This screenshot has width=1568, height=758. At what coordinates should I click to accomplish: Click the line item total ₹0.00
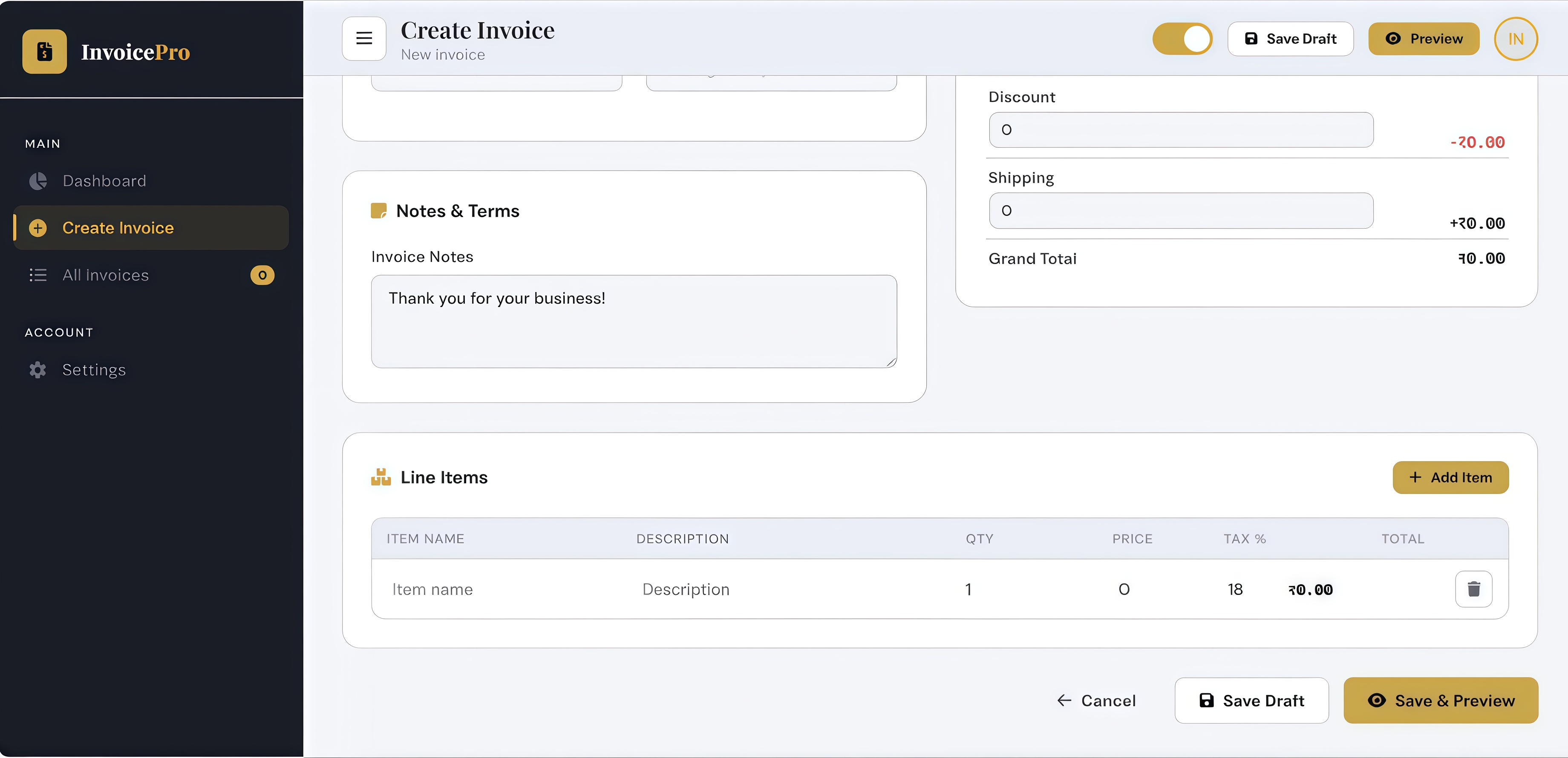pos(1311,589)
